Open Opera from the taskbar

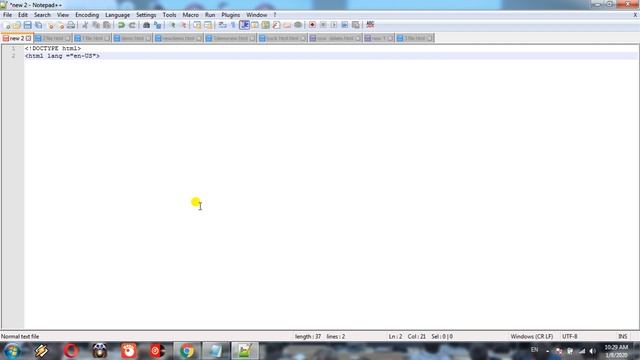pos(71,351)
